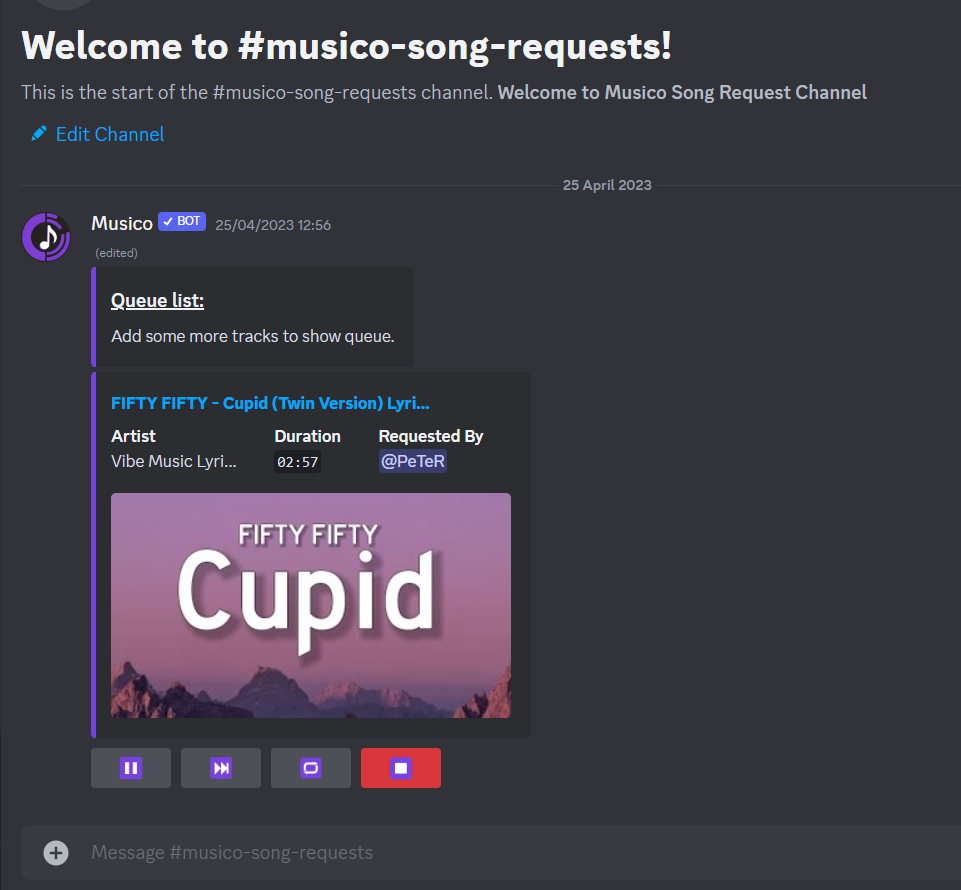Click the 25 April 2023 date divider

(x=607, y=185)
